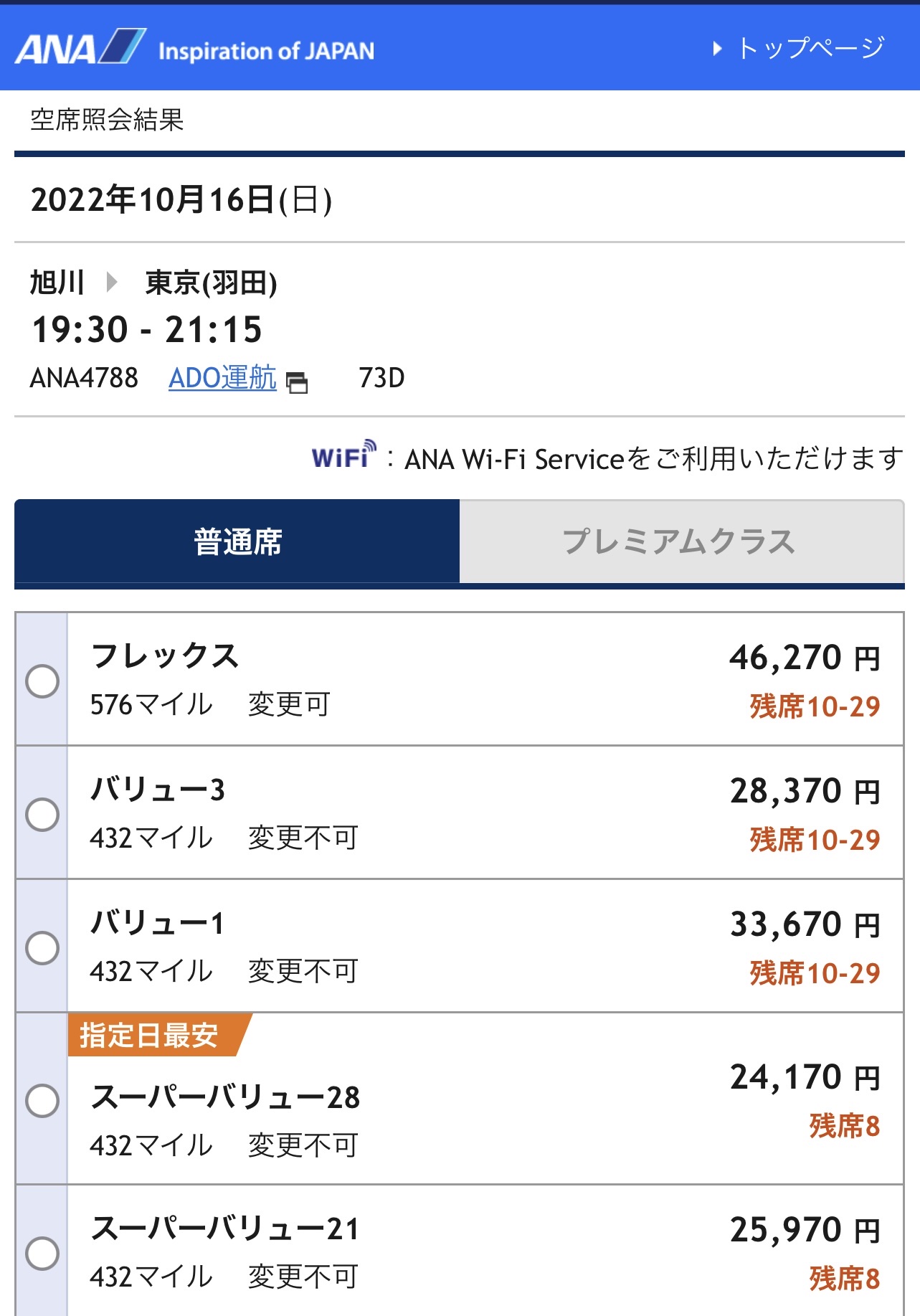Click the 指定日最安 orange badge
The image size is (920, 1316).
click(x=154, y=1035)
